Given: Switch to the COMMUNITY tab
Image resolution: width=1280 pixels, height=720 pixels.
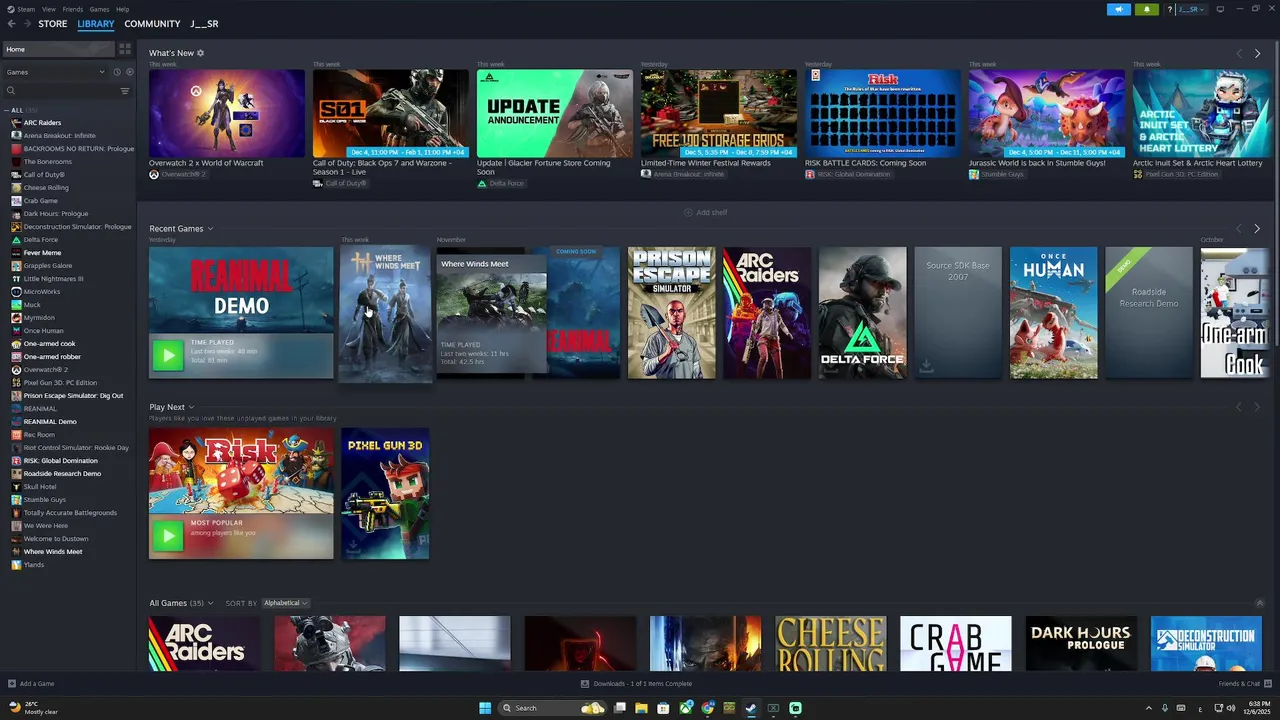Looking at the screenshot, I should tap(152, 24).
